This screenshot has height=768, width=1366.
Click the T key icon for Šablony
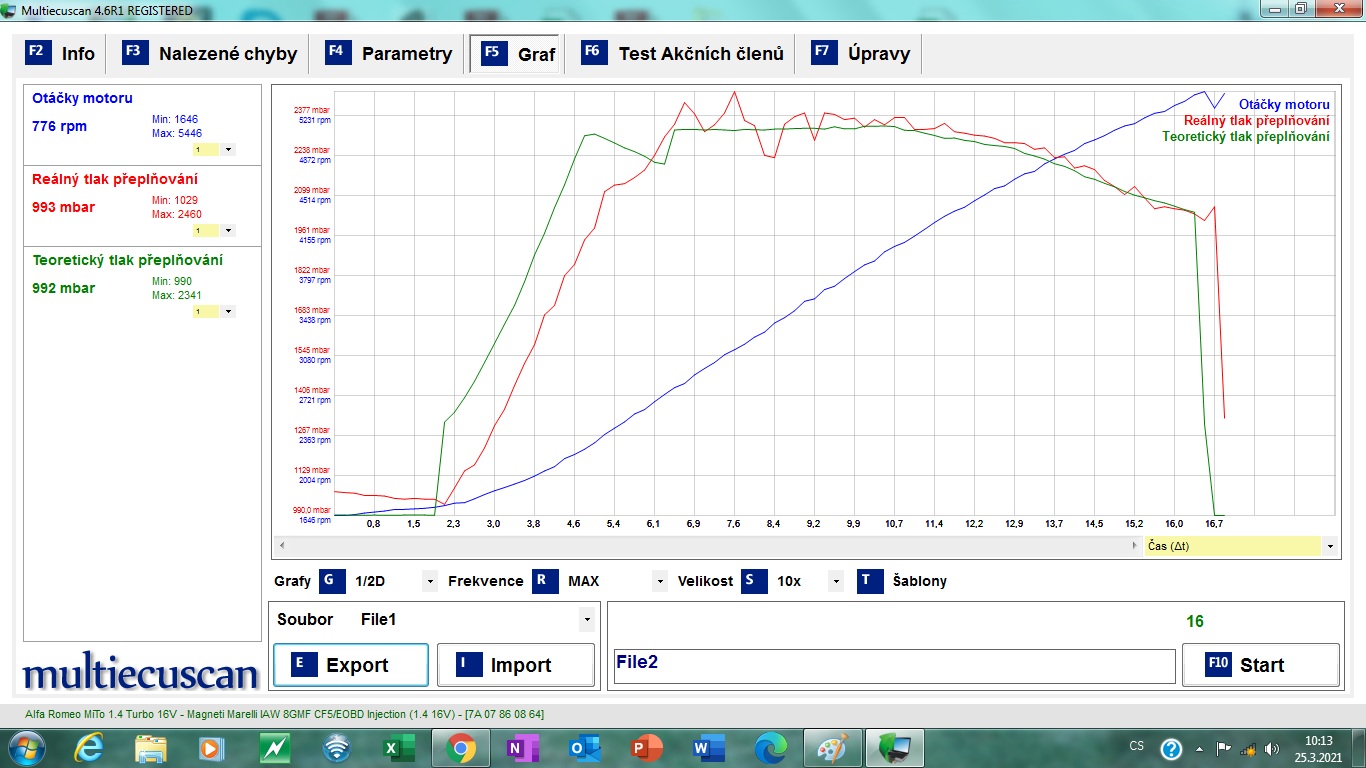pyautogui.click(x=870, y=581)
